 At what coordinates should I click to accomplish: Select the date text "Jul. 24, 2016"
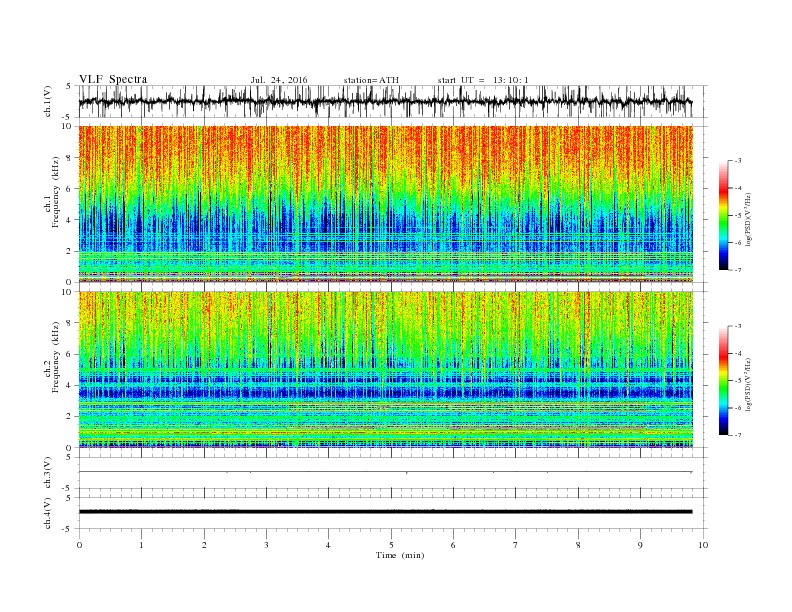[x=279, y=80]
